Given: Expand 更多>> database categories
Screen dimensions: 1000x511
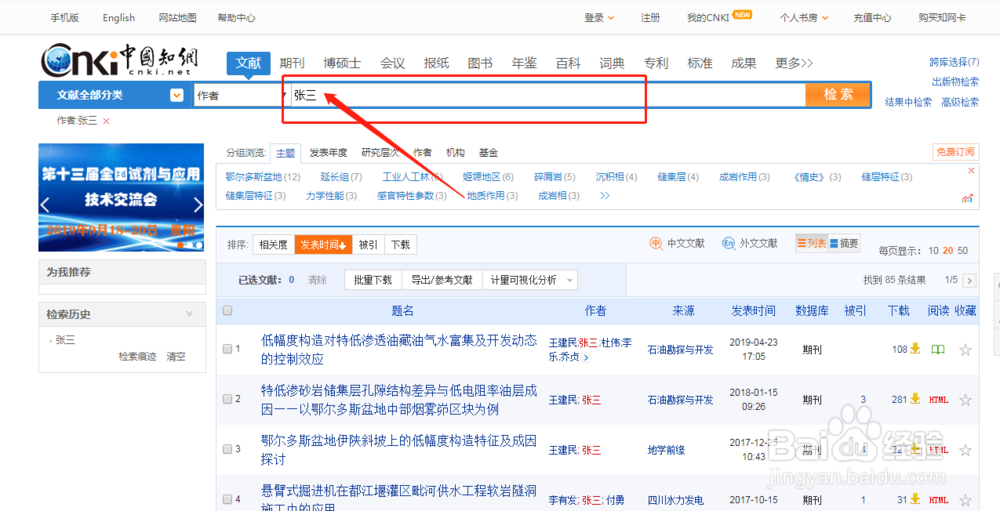Looking at the screenshot, I should tap(794, 63).
